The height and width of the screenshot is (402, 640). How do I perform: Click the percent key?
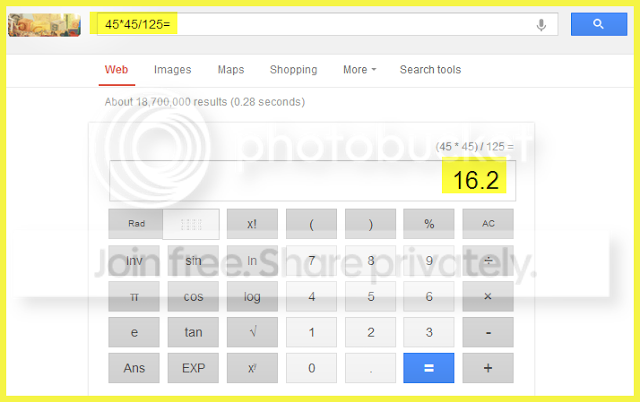pyautogui.click(x=429, y=224)
